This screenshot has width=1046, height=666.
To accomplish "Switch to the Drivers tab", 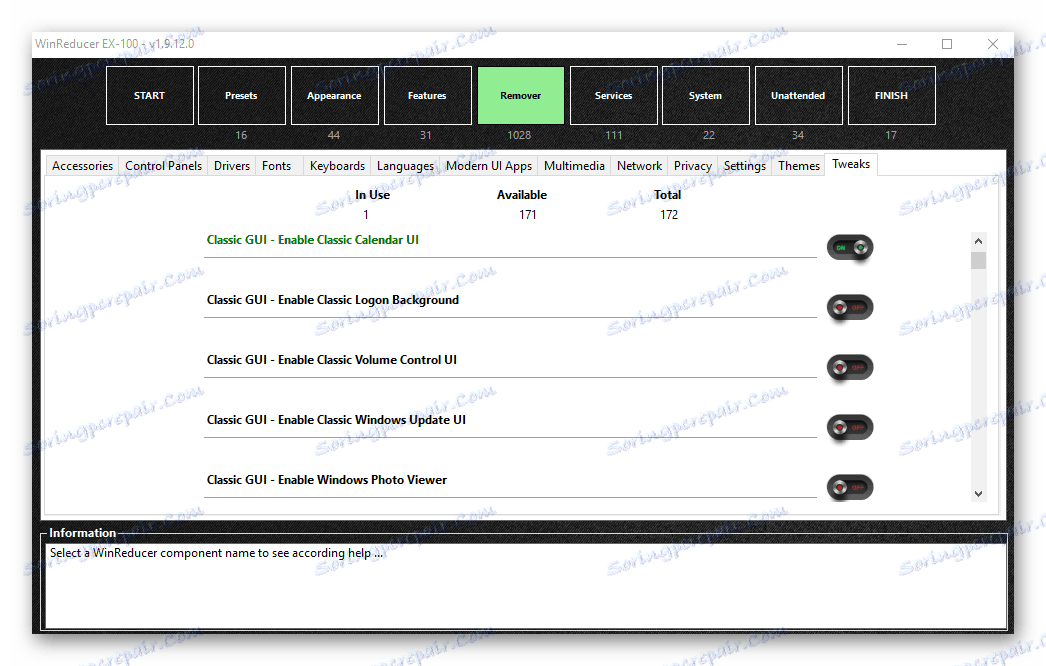I will [231, 165].
